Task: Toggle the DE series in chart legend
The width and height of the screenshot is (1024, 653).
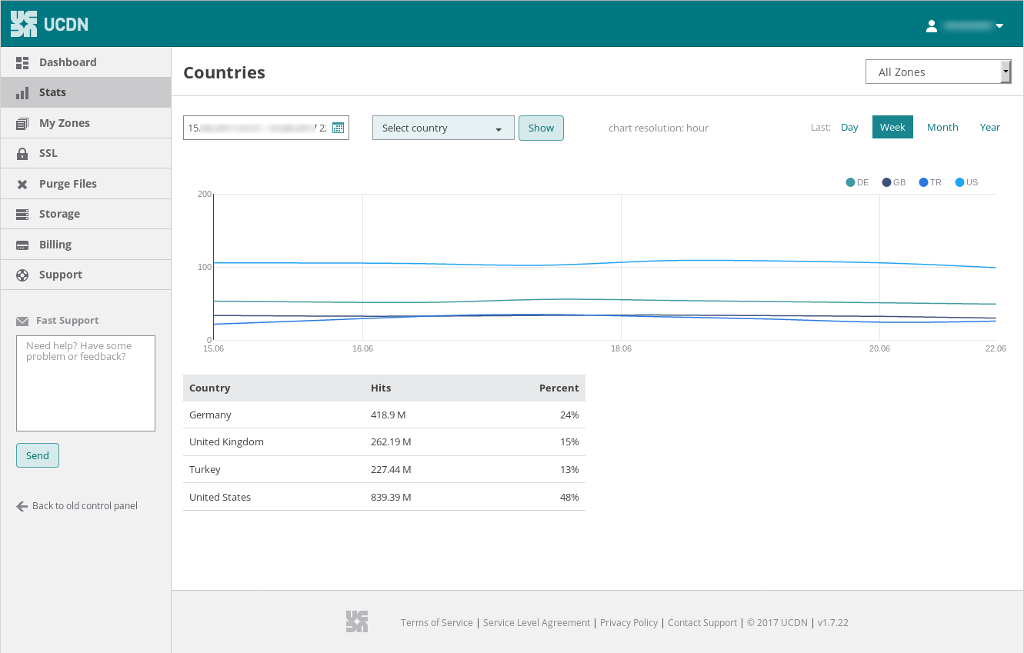Action: [x=857, y=183]
